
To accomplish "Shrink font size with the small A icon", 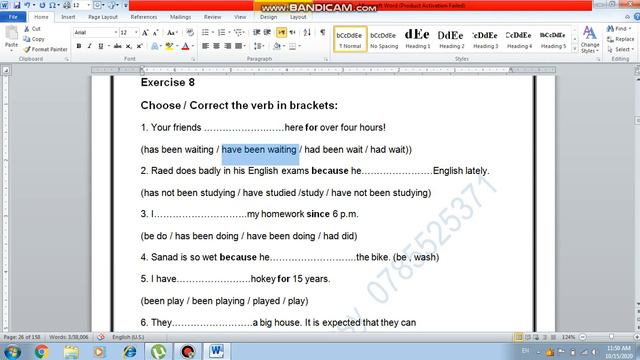I will pos(156,33).
